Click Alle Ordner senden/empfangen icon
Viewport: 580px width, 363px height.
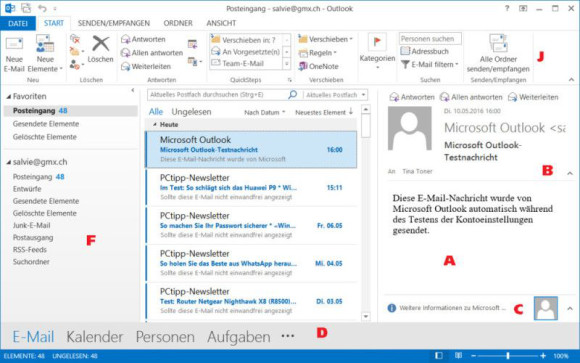(498, 43)
